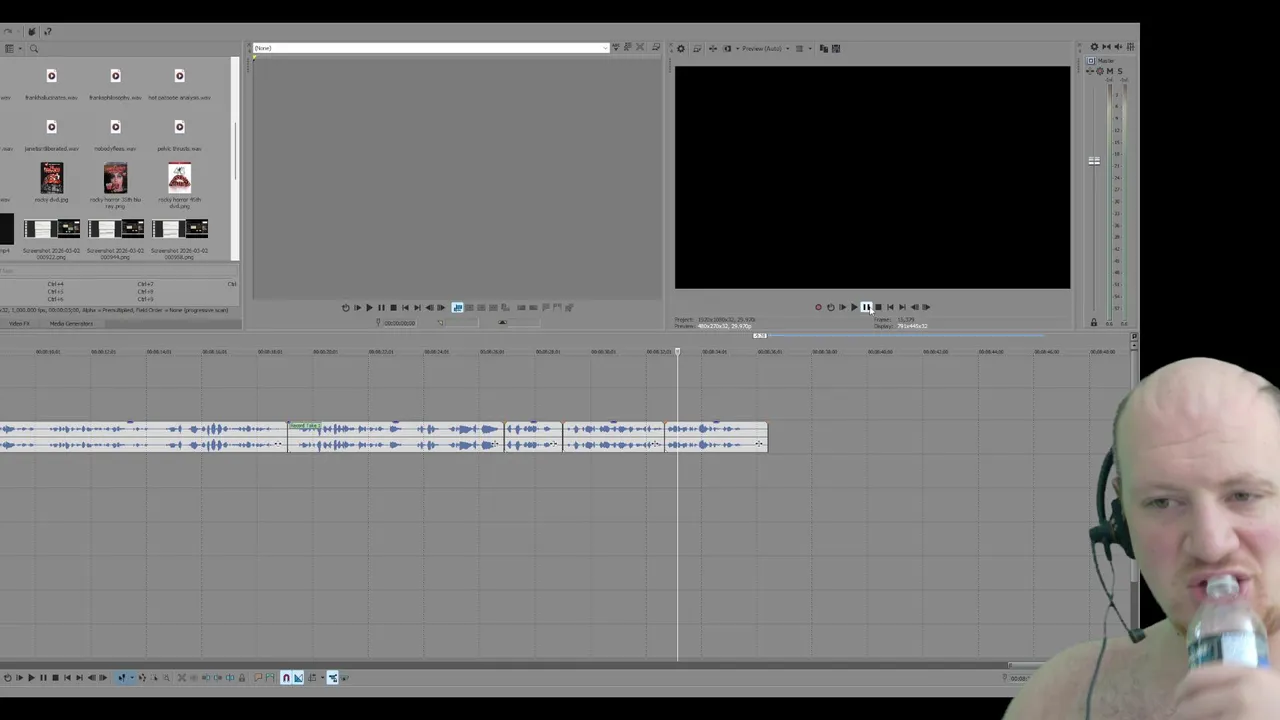1280x720 pixels.
Task: Switch to the Media Generators tab
Action: (x=71, y=324)
